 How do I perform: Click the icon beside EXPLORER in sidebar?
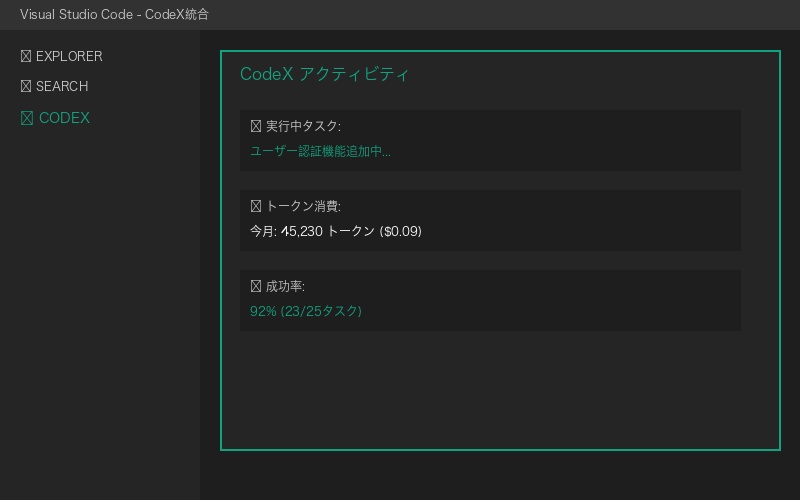(x=26, y=57)
